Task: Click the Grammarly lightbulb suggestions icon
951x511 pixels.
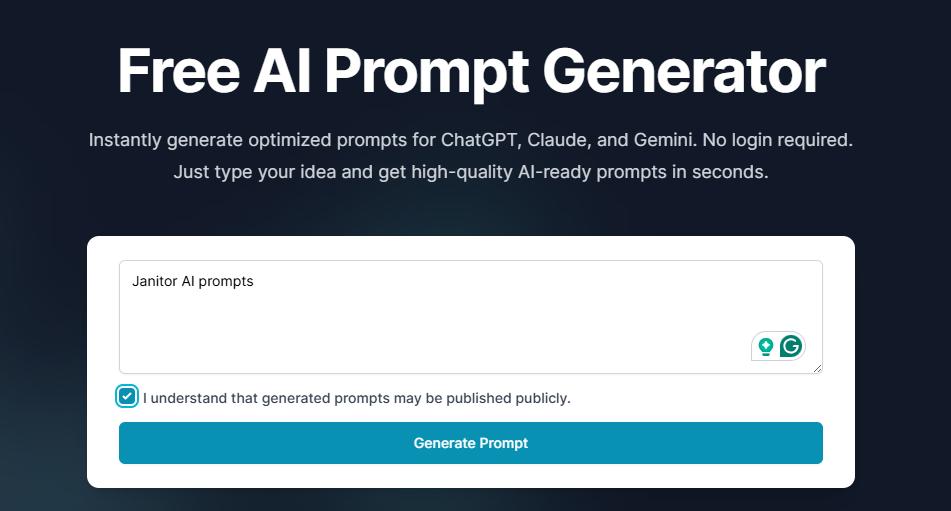Action: pos(766,347)
